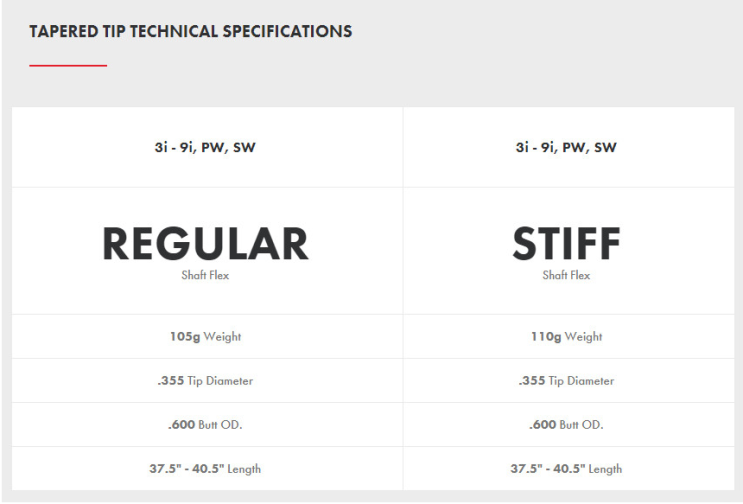This screenshot has width=743, height=504.
Task: Select the STIFF shaft flex title
Action: [x=566, y=243]
